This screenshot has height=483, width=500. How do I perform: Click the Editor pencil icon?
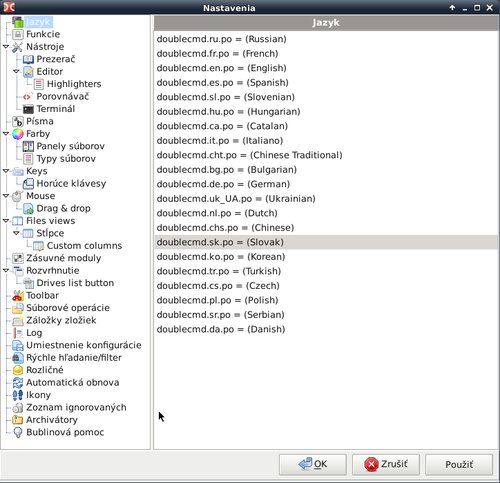(28, 72)
